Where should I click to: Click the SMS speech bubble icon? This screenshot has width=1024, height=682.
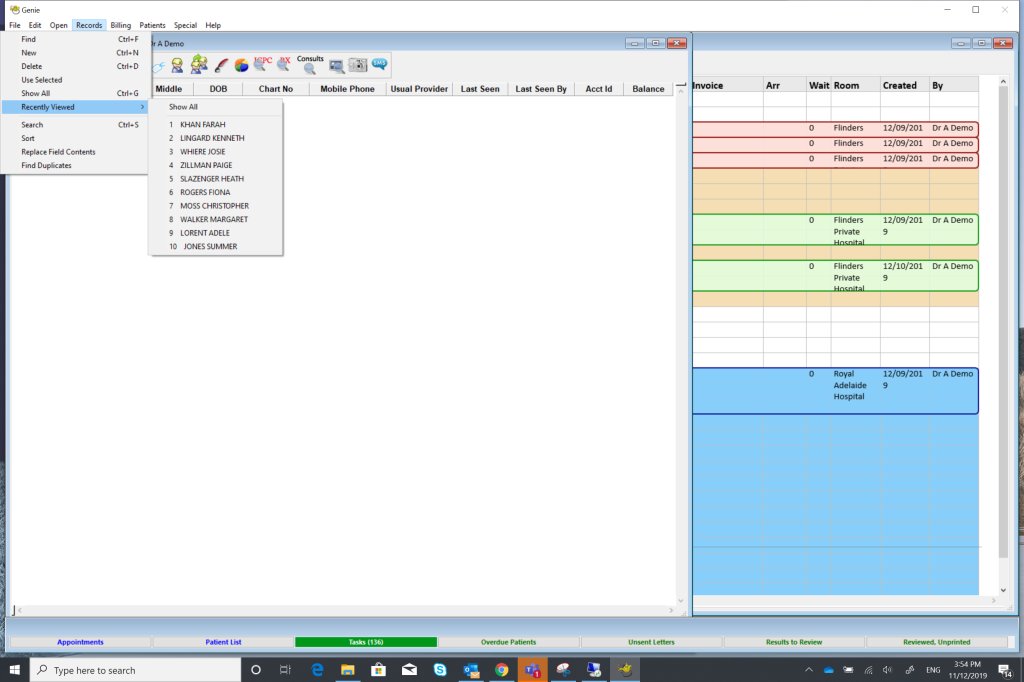click(x=379, y=63)
